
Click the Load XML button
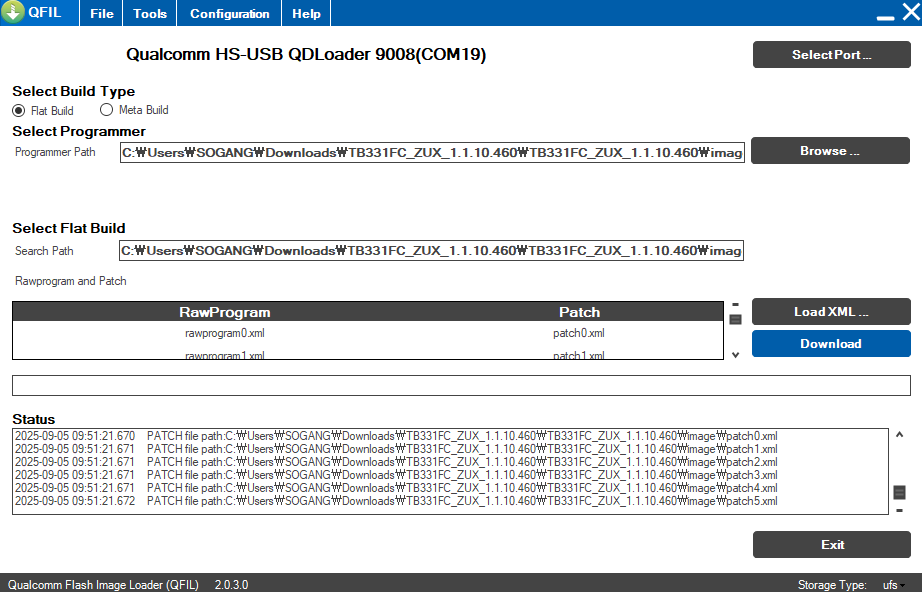coord(831,312)
